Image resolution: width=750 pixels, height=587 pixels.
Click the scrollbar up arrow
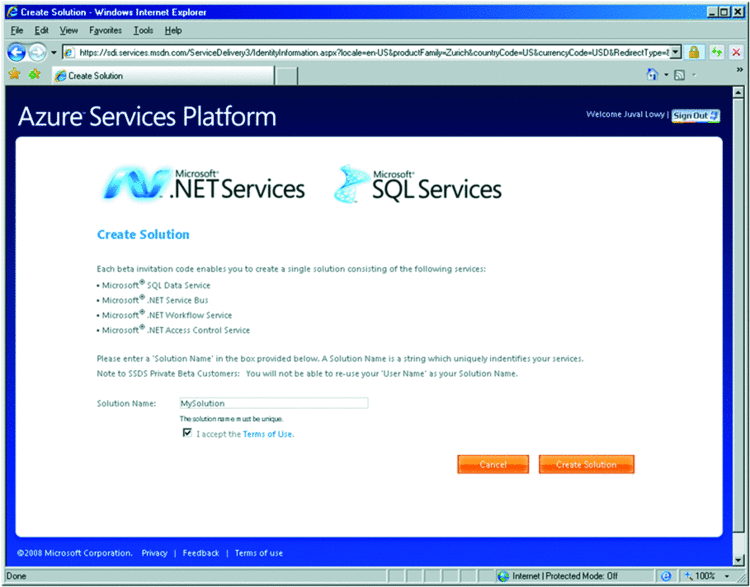(x=738, y=92)
